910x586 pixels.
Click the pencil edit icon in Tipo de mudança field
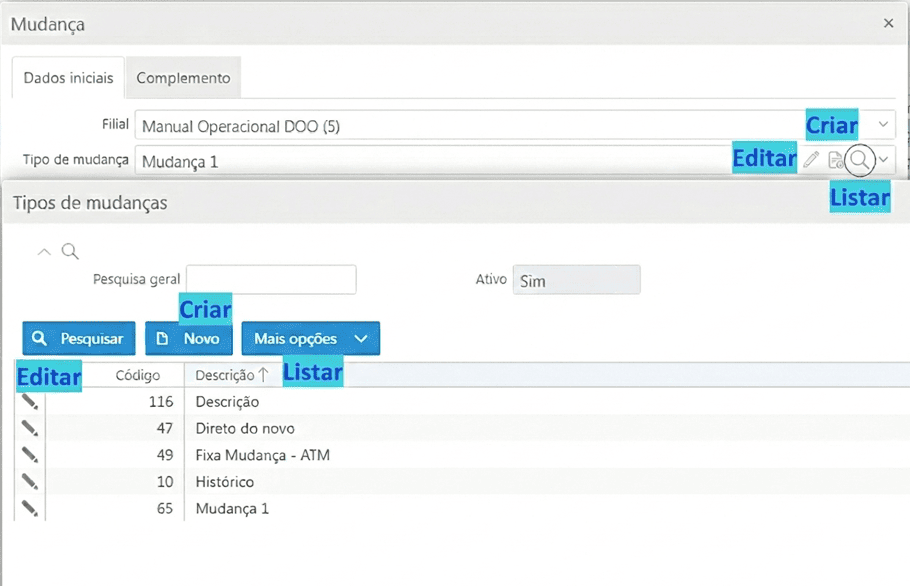(x=811, y=160)
